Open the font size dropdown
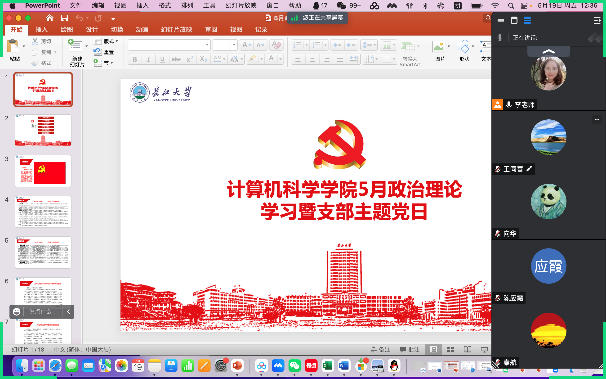 point(225,45)
